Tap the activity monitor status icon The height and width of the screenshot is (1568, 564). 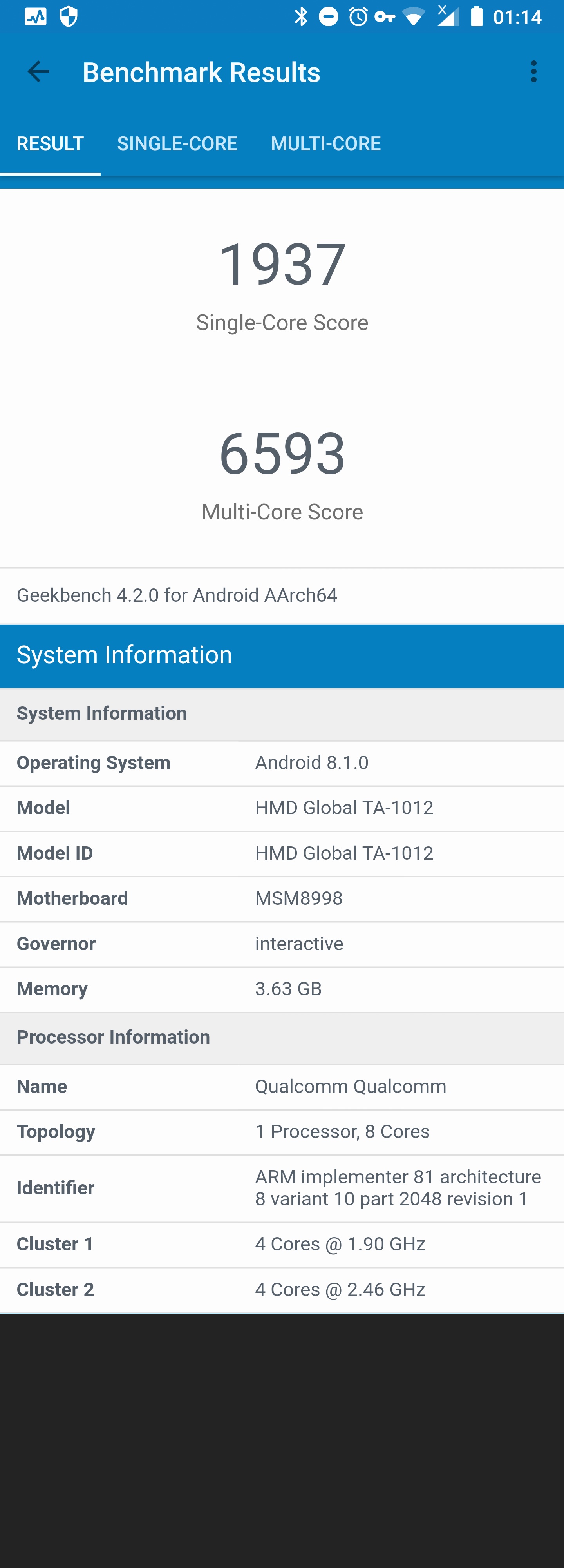(35, 16)
